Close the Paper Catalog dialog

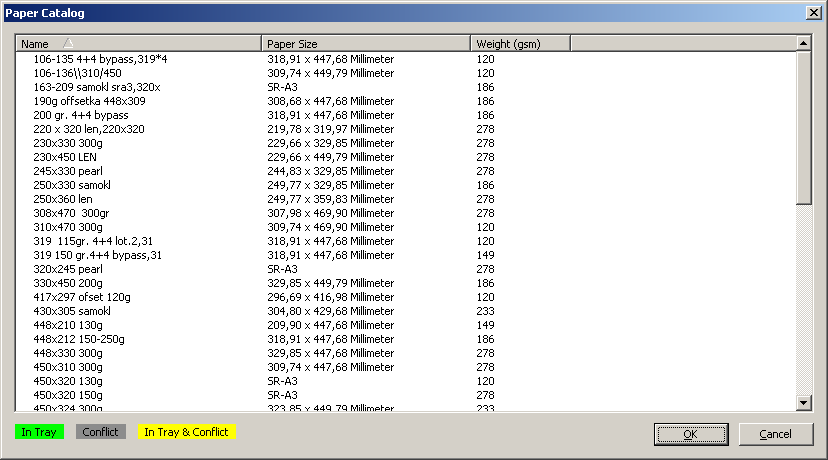[x=814, y=13]
